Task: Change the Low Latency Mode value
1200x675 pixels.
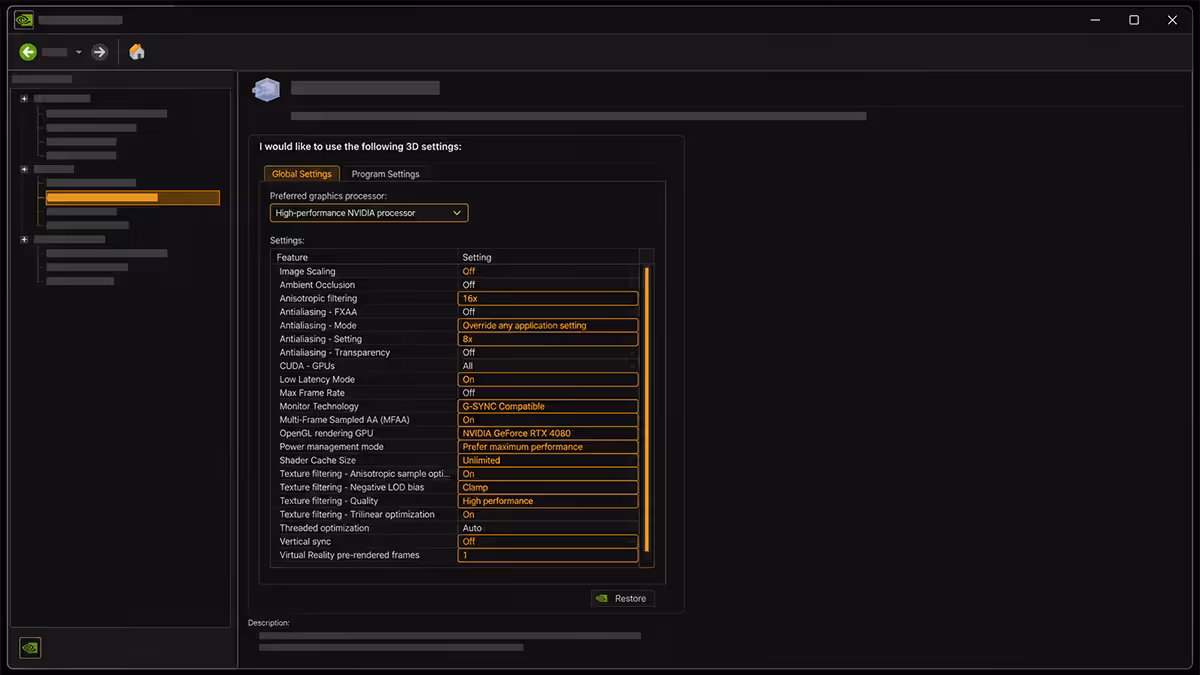Action: pyautogui.click(x=548, y=379)
